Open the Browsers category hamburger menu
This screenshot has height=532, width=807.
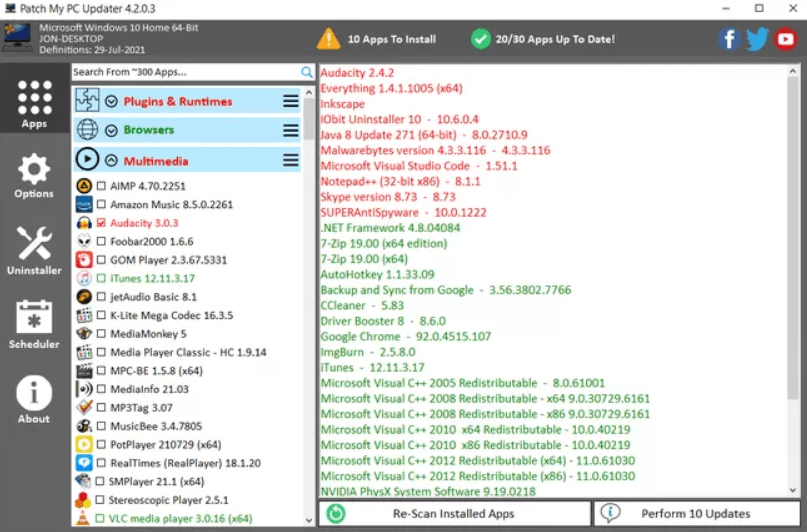pos(291,130)
